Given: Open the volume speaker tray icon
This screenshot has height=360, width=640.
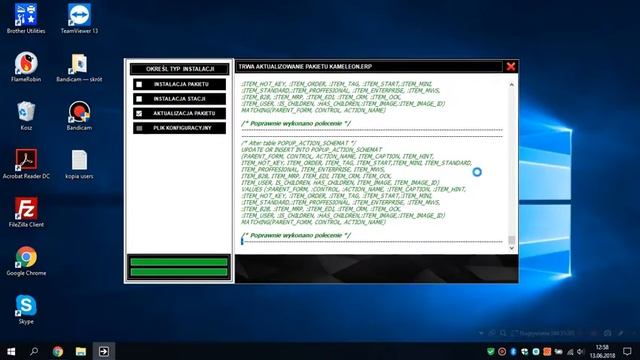Looking at the screenshot, I should (x=581, y=351).
